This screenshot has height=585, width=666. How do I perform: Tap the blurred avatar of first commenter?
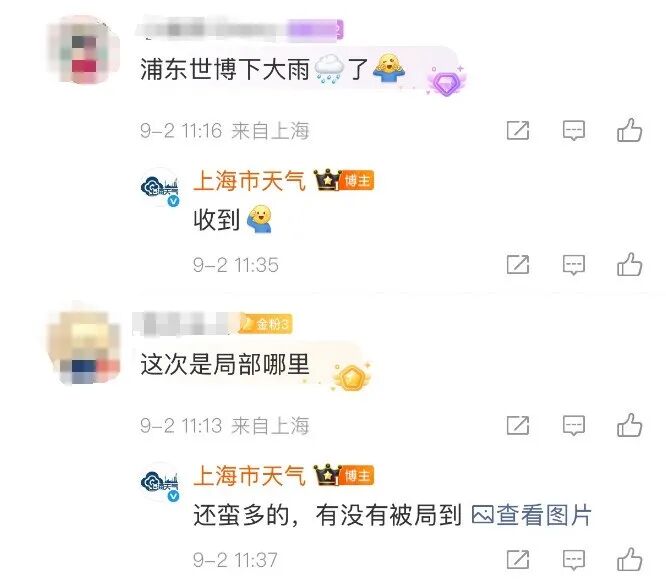pos(82,50)
